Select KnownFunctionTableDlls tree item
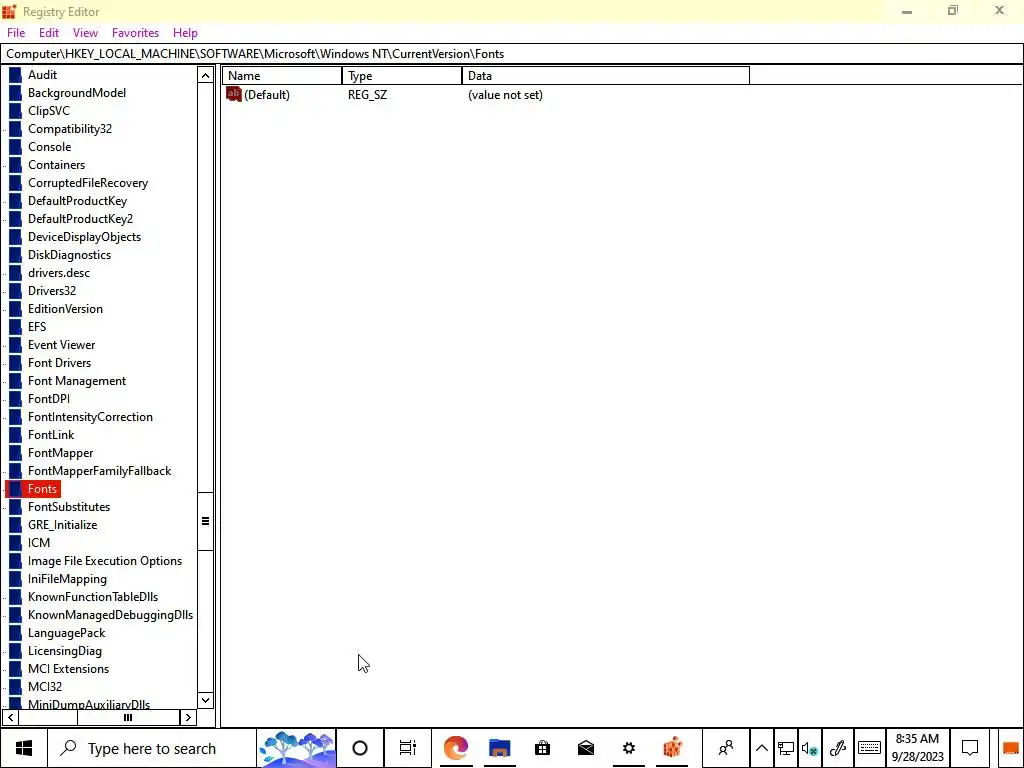1024x768 pixels. click(93, 596)
